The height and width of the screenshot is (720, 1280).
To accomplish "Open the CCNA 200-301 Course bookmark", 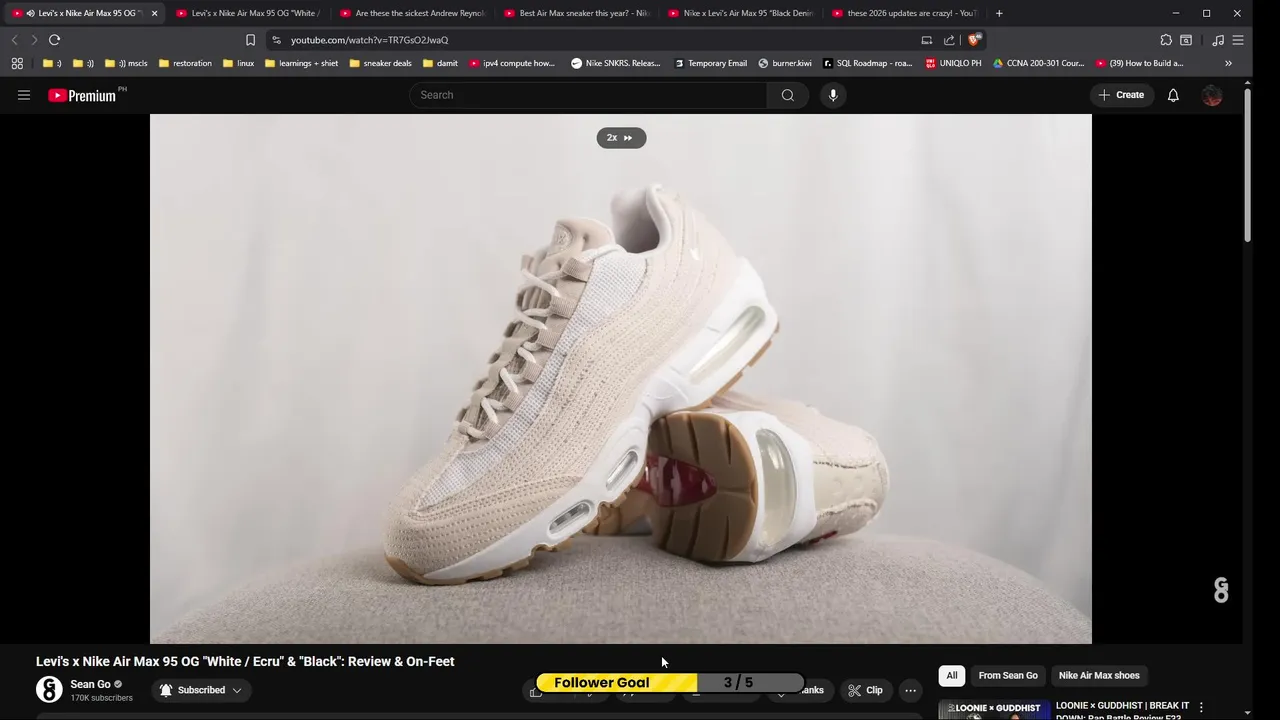I will tap(1038, 63).
